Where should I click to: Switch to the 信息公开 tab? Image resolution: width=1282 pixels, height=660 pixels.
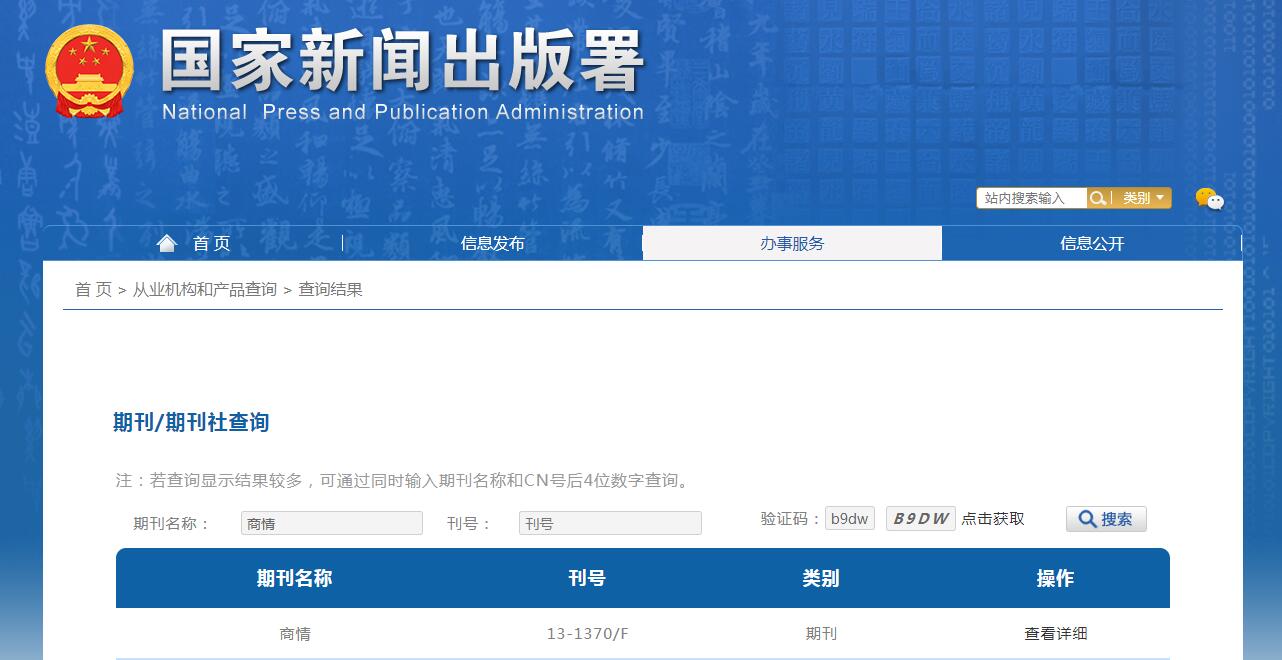1091,242
